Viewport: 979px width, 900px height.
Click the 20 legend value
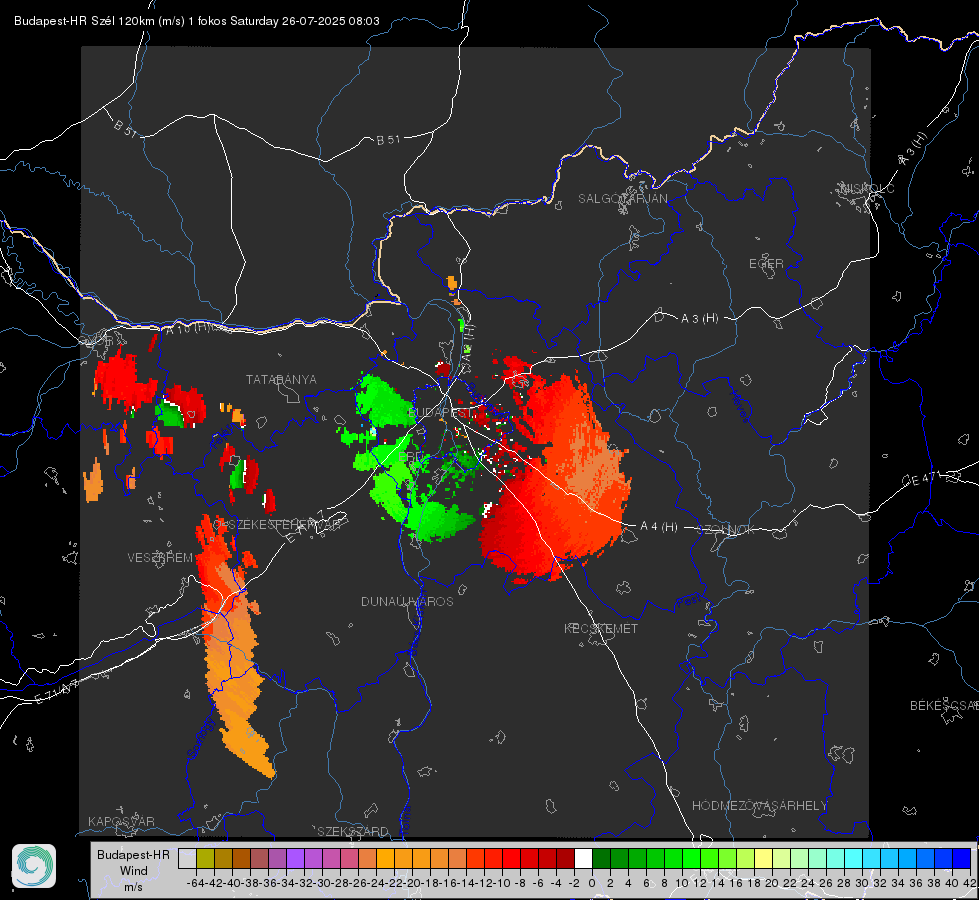(x=772, y=883)
